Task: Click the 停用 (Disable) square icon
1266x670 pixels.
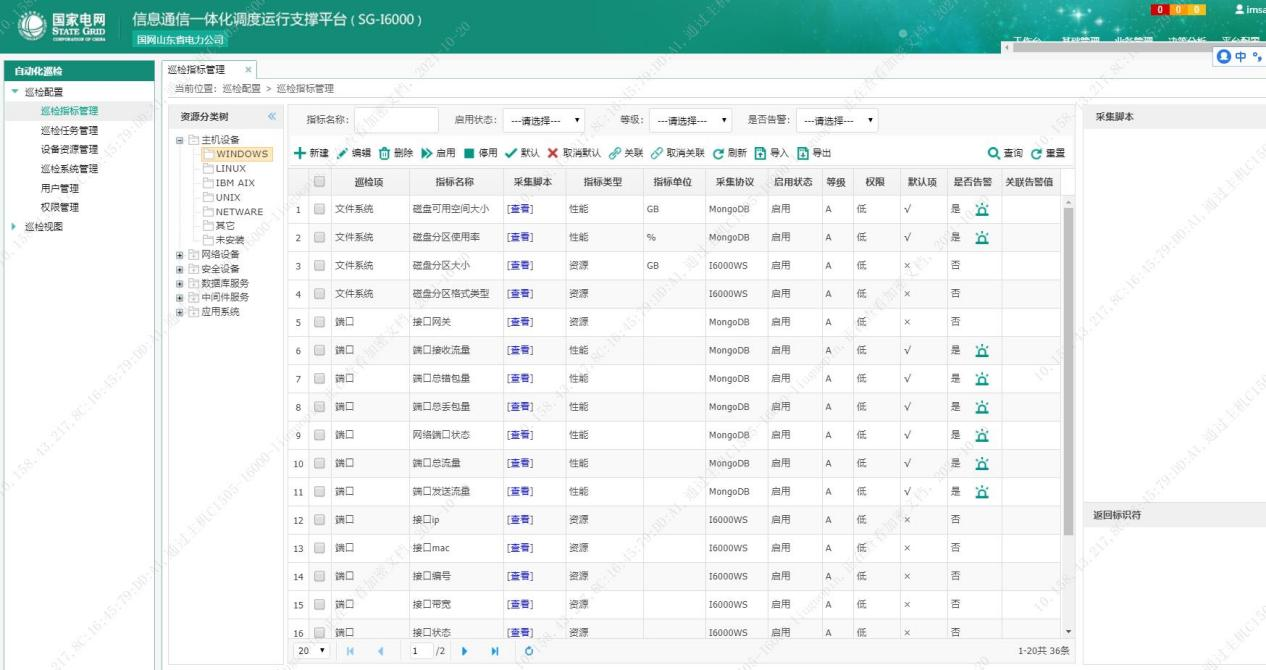Action: [468, 153]
